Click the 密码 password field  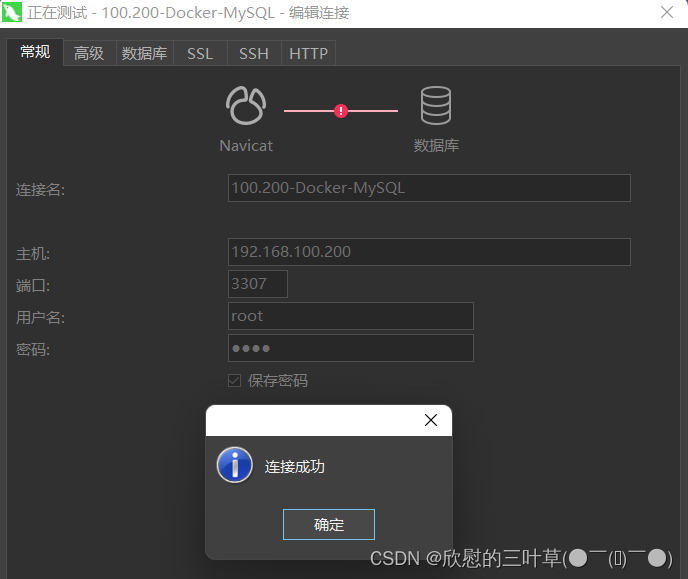coord(351,348)
